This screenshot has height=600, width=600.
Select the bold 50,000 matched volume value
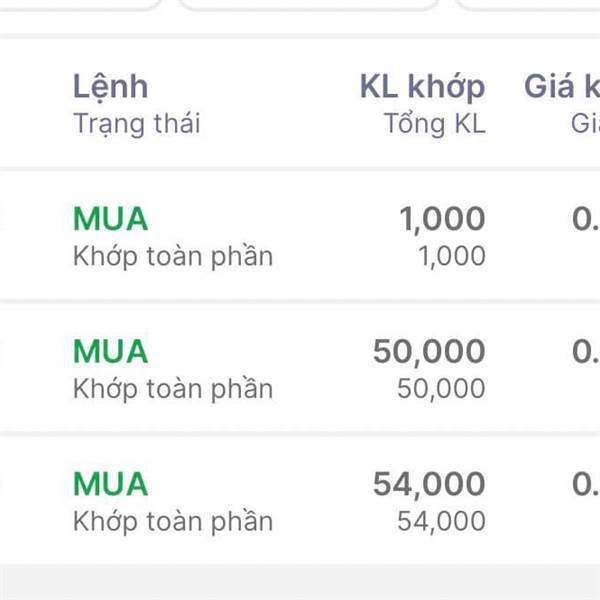[429, 352]
